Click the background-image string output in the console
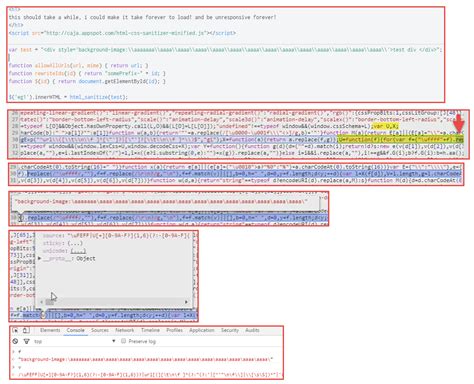Image resolution: width=474 pixels, height=384 pixels. [146, 359]
